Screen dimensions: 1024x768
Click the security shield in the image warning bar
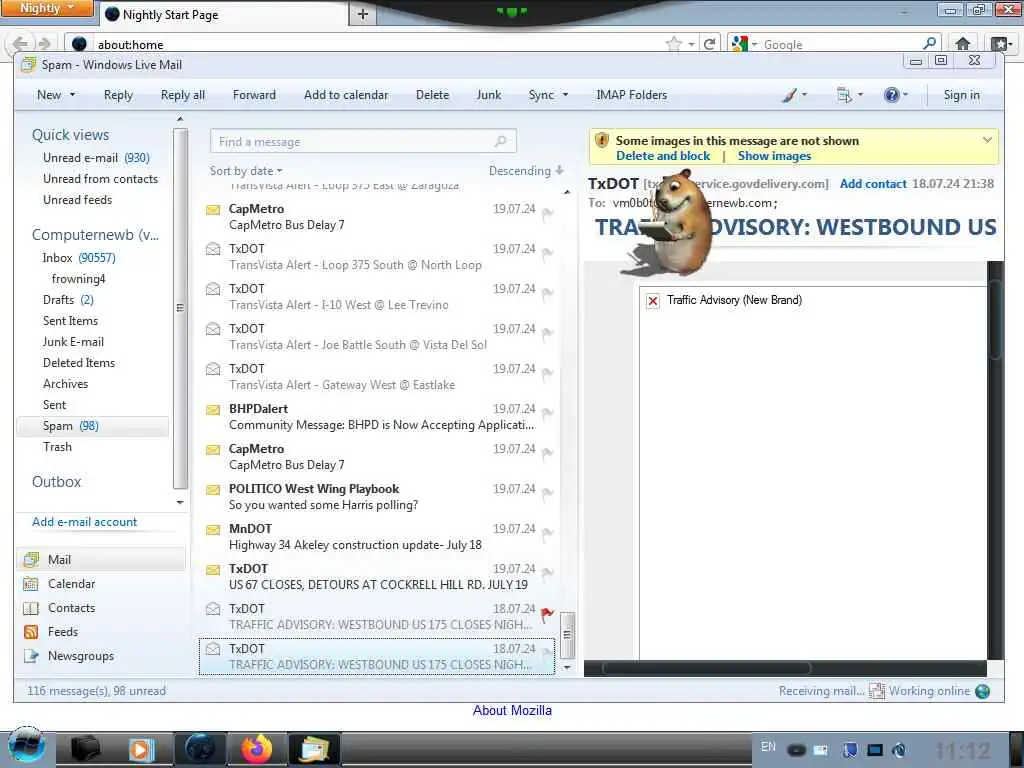(602, 140)
